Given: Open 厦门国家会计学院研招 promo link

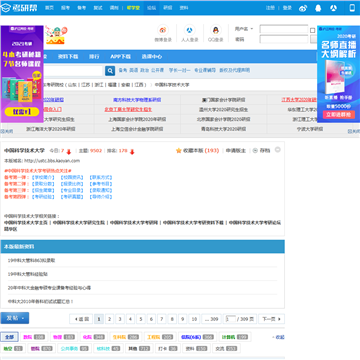Looking at the screenshot, I should pyautogui.click(x=223, y=100).
